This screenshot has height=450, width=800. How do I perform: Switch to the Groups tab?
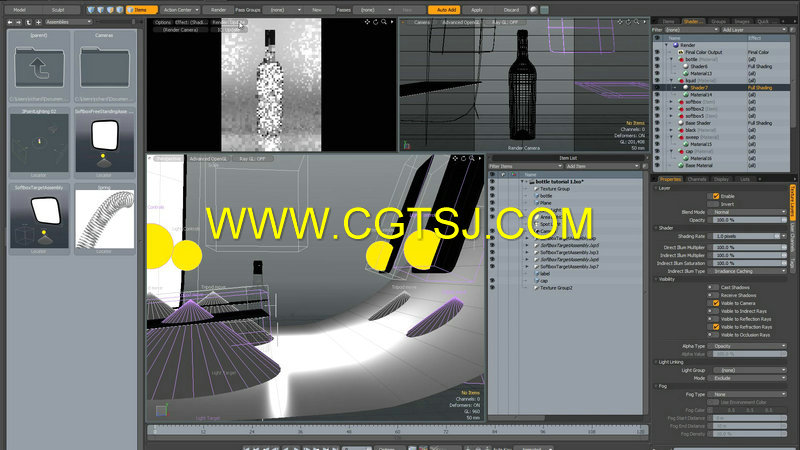tap(718, 21)
